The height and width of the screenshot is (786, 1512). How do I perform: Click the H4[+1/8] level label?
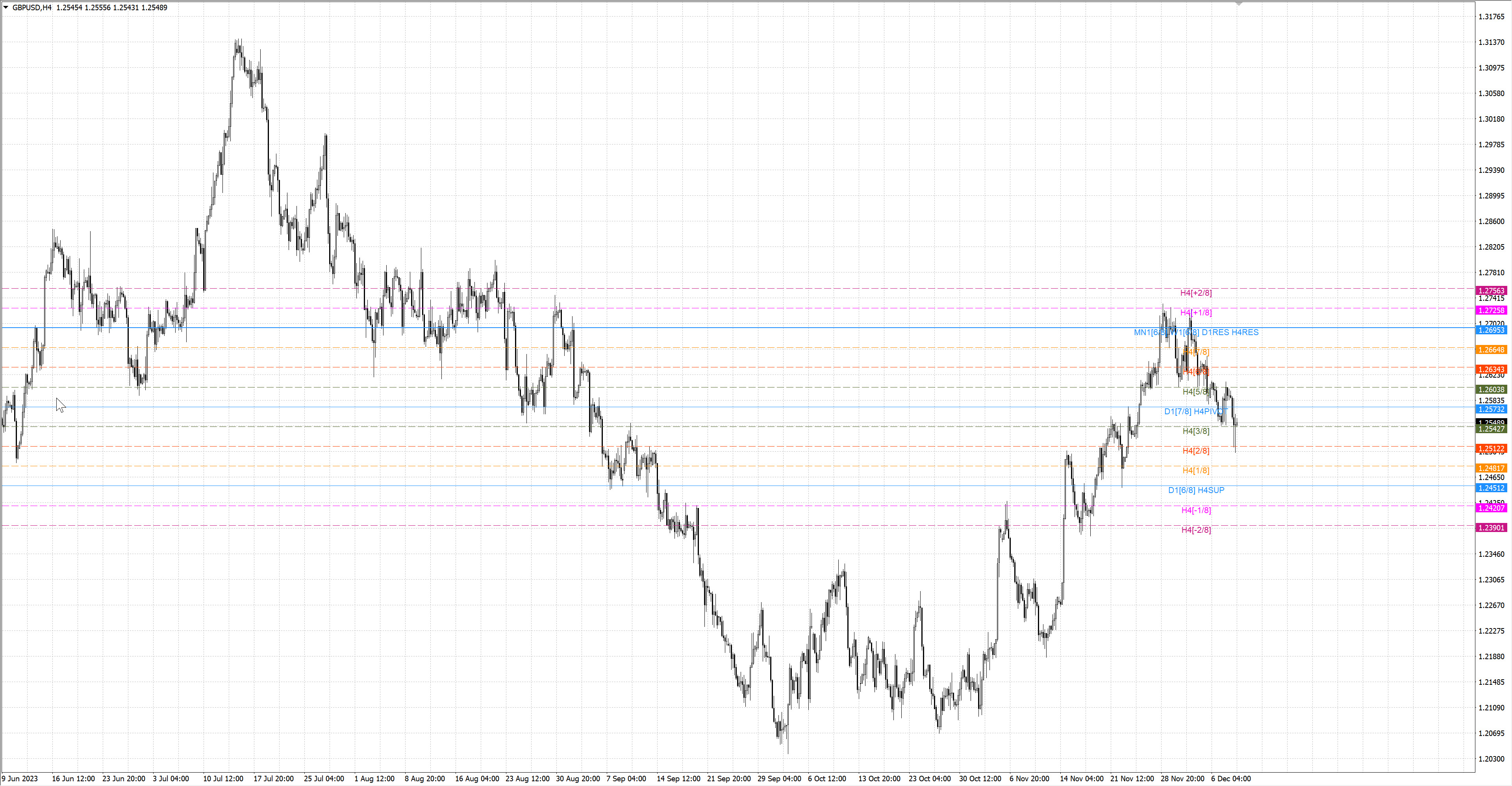[x=1196, y=313]
